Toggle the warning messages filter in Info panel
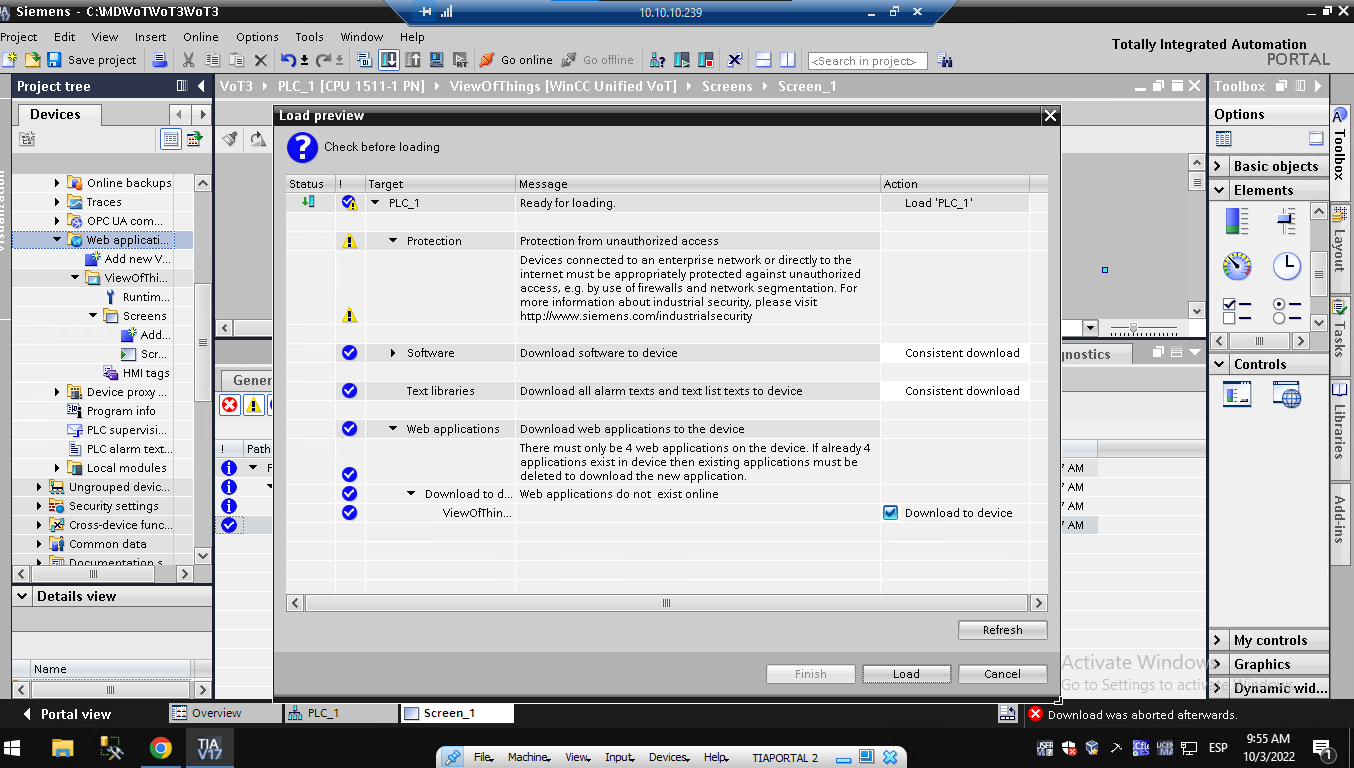The width and height of the screenshot is (1354, 768). (x=254, y=405)
